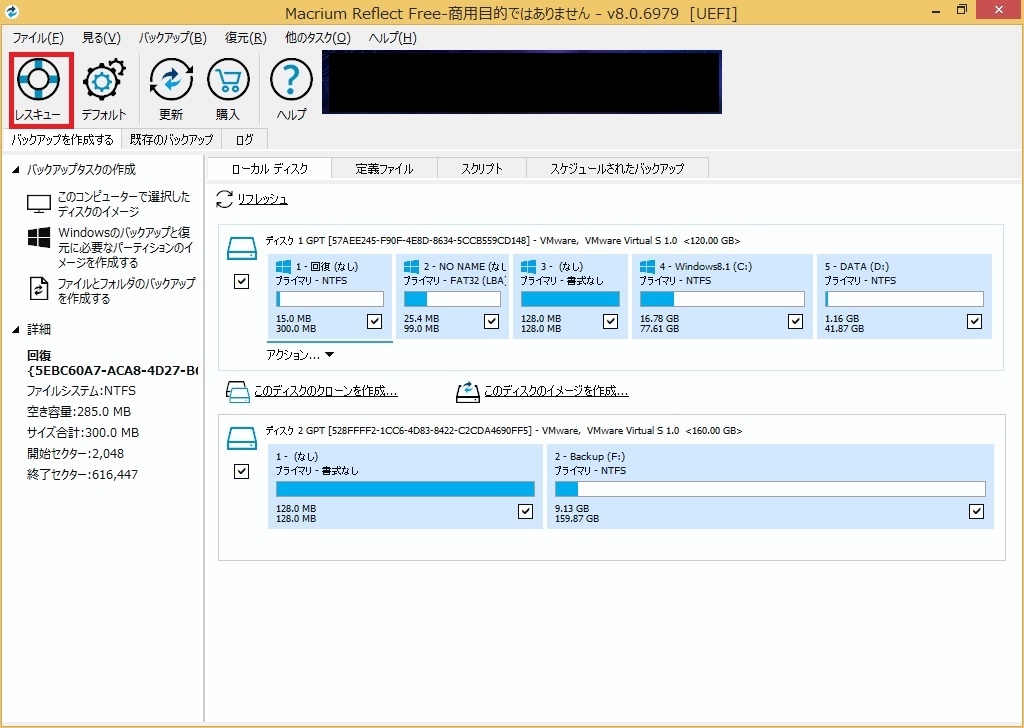This screenshot has width=1024, height=728.
Task: Click the DATA (D:) usage bar
Action: click(904, 299)
